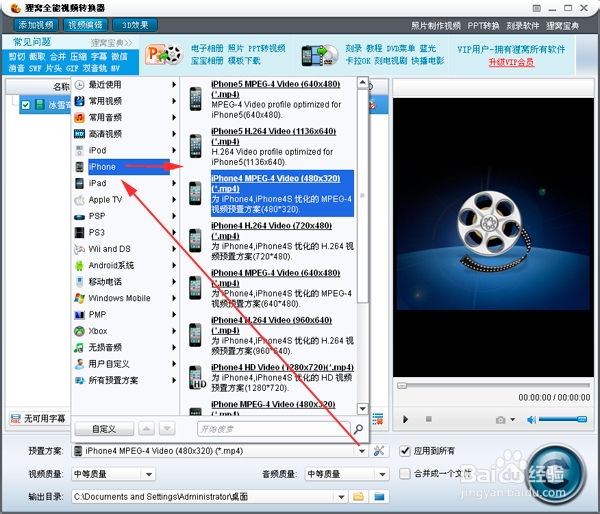Image resolution: width=600 pixels, height=514 pixels.
Task: Click the search magnifier icon
Action: (x=359, y=429)
